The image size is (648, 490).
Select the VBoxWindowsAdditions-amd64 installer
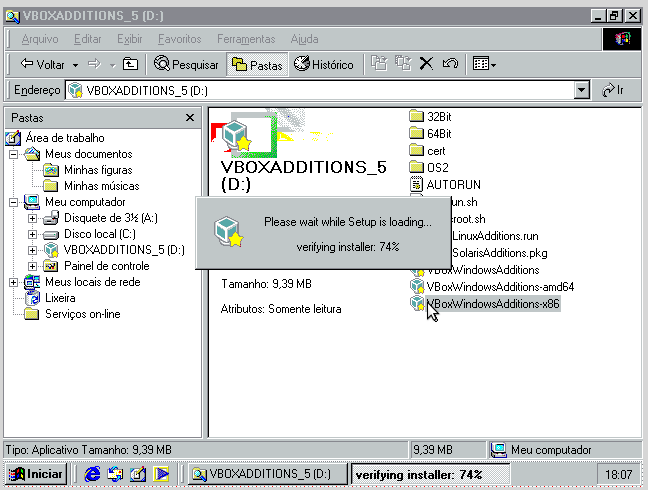coord(500,287)
